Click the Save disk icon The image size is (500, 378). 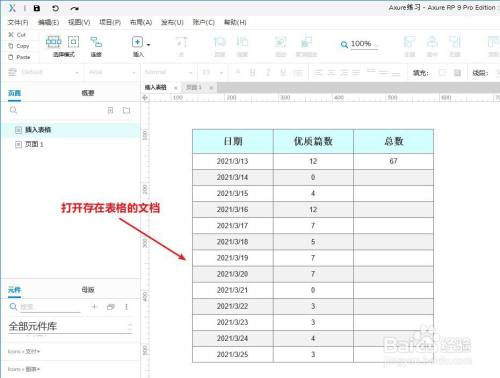click(x=37, y=8)
